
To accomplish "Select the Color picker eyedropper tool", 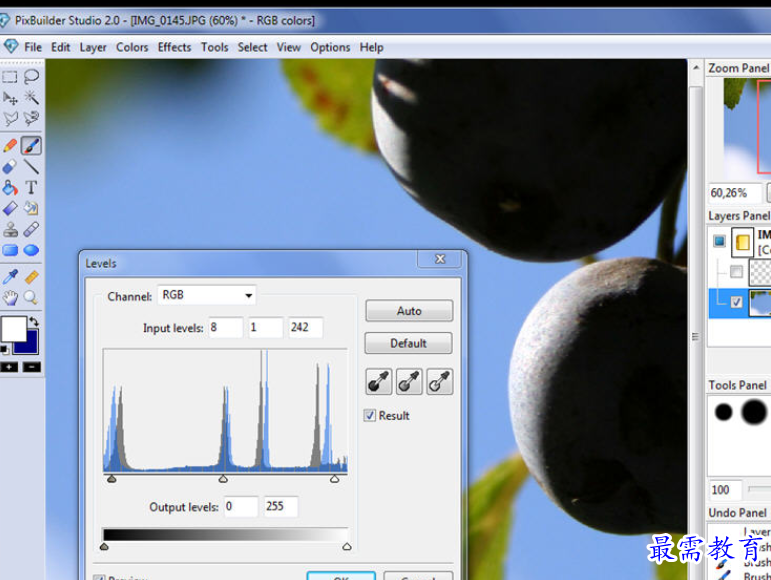I will pyautogui.click(x=10, y=277).
